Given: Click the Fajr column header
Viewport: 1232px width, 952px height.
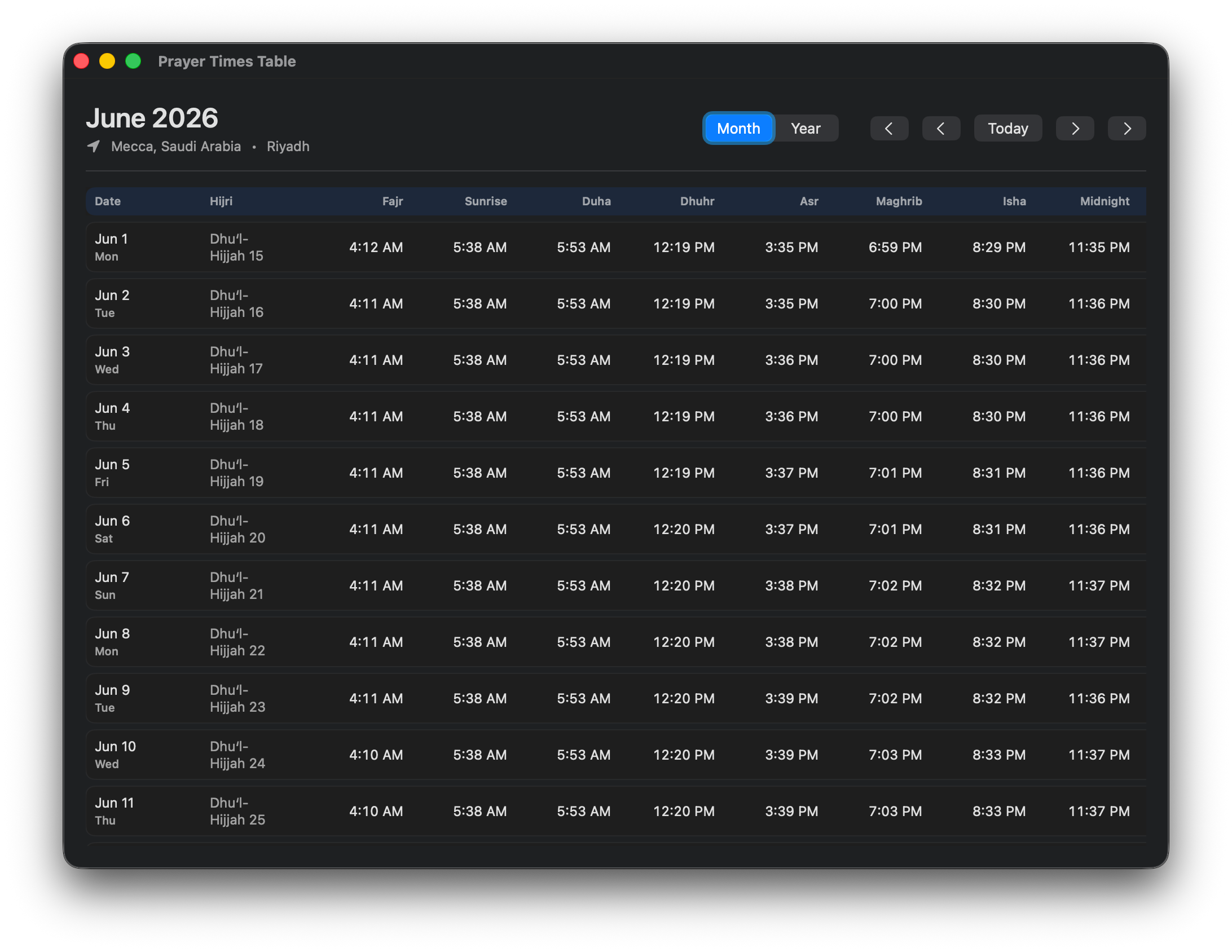Looking at the screenshot, I should (393, 201).
